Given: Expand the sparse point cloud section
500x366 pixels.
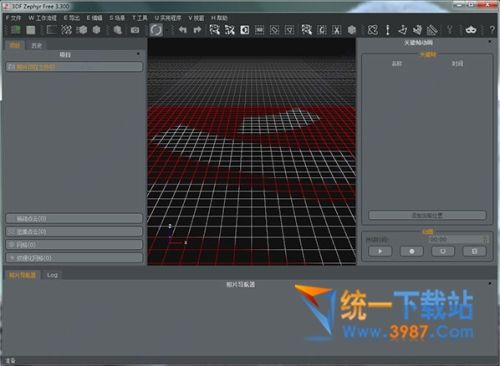Looking at the screenshot, I should pyautogui.click(x=74, y=219).
